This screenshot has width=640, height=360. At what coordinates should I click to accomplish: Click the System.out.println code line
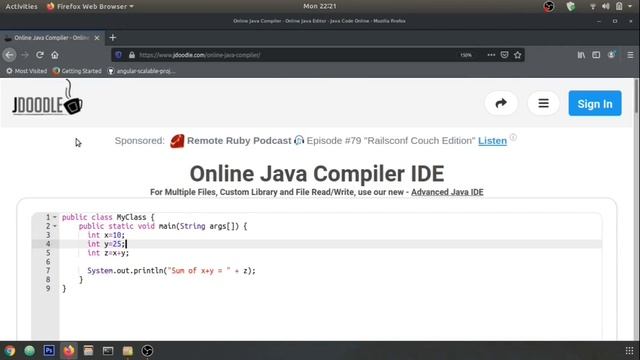(x=171, y=271)
